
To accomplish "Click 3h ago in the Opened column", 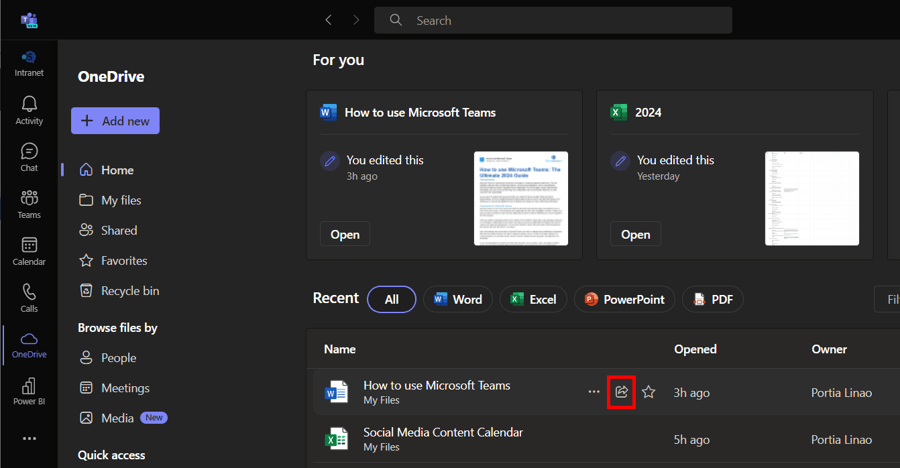I will pyautogui.click(x=692, y=393).
